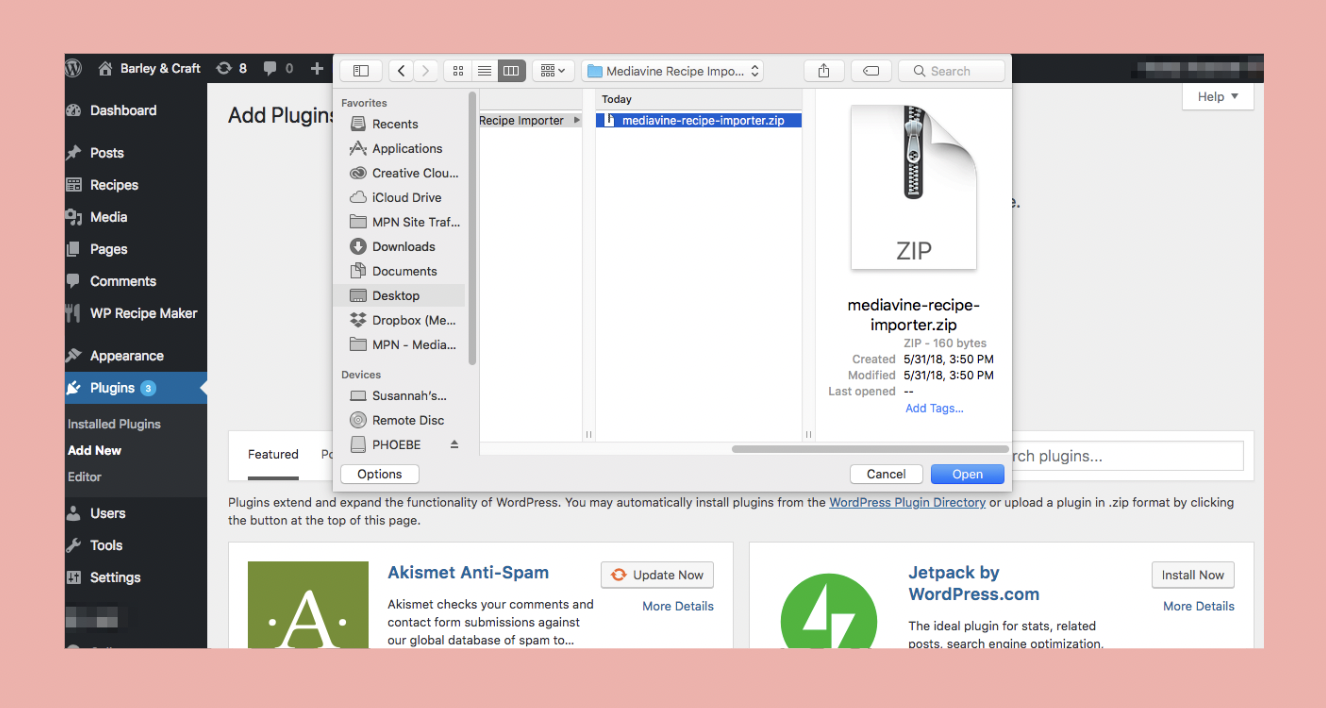Click Open in the file dialog
The height and width of the screenshot is (708, 1326).
pos(967,474)
